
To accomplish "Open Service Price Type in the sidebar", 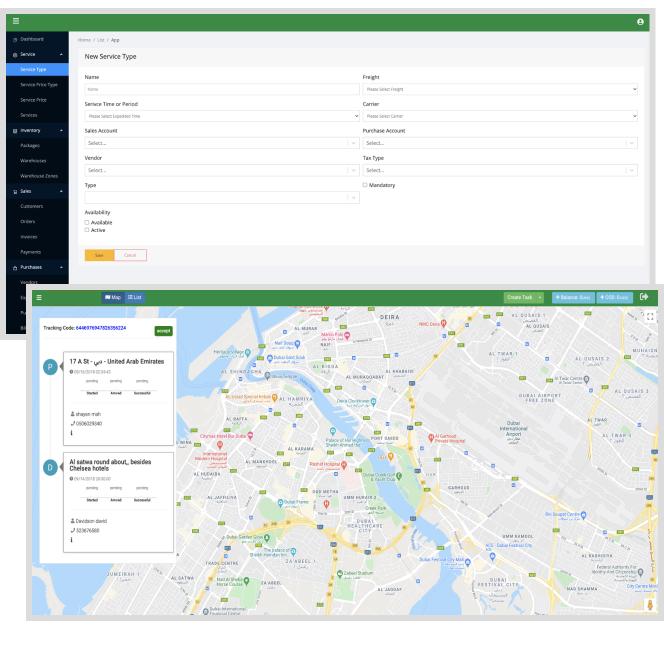I will click(x=39, y=85).
